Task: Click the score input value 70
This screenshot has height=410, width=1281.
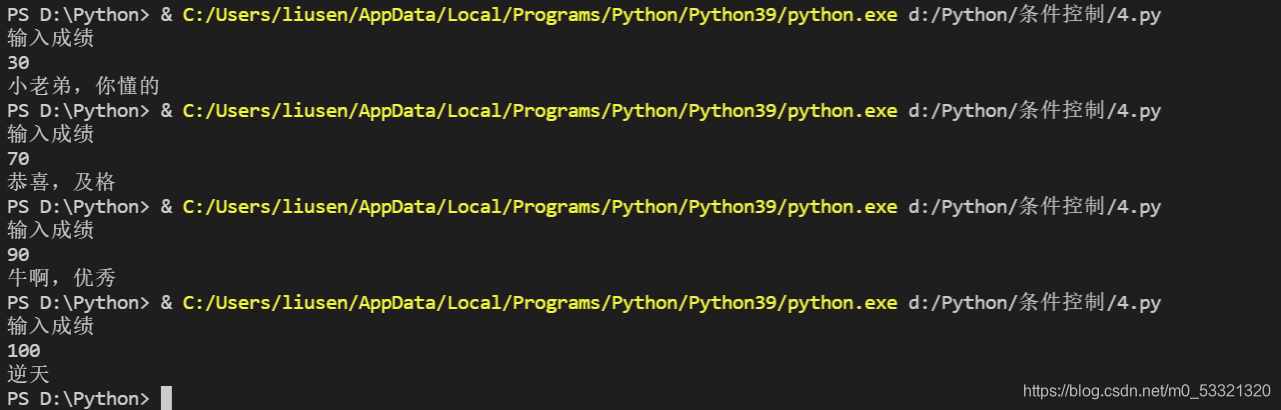Action: 18,159
